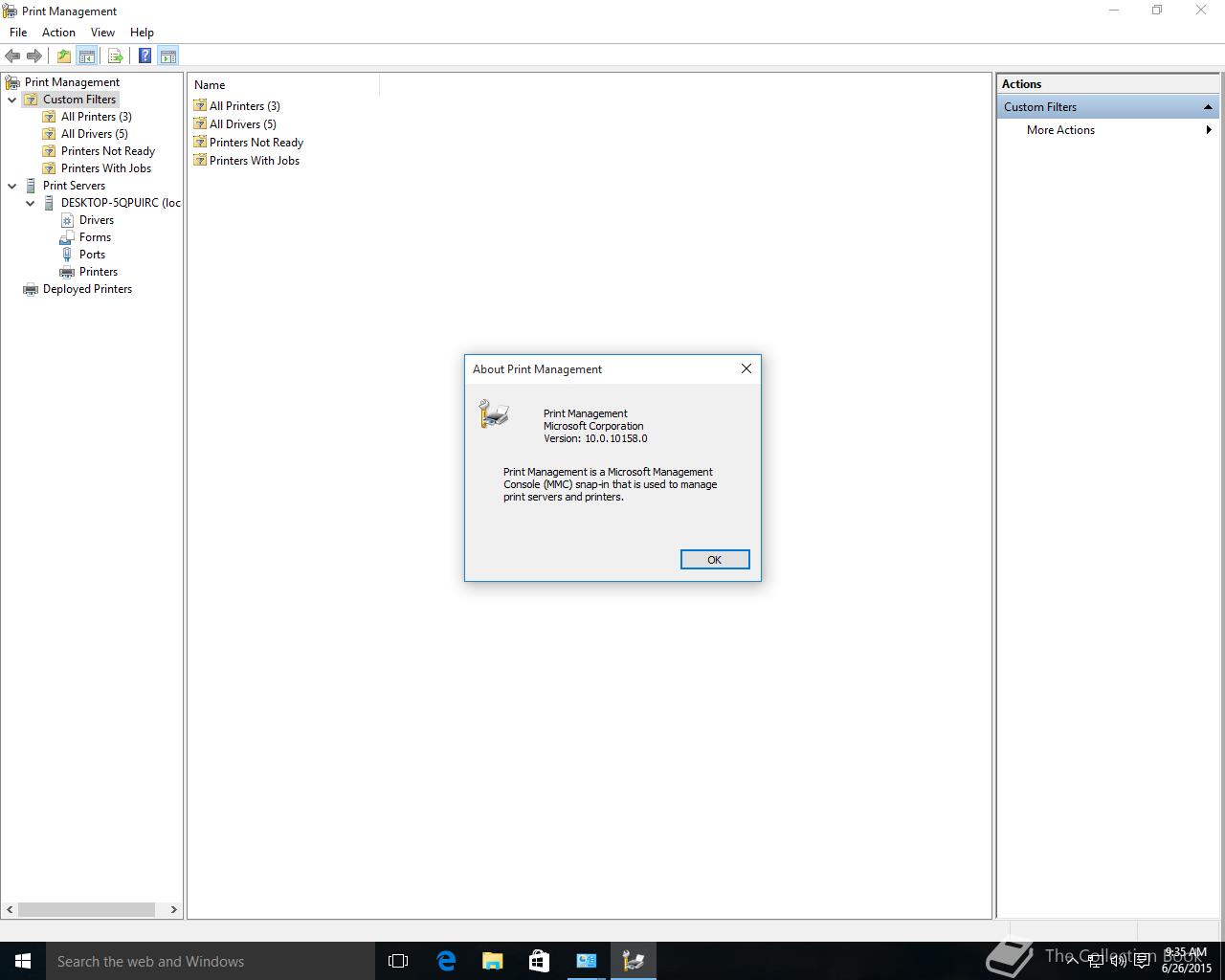Open the View menu
The width and height of the screenshot is (1225, 980).
(102, 33)
